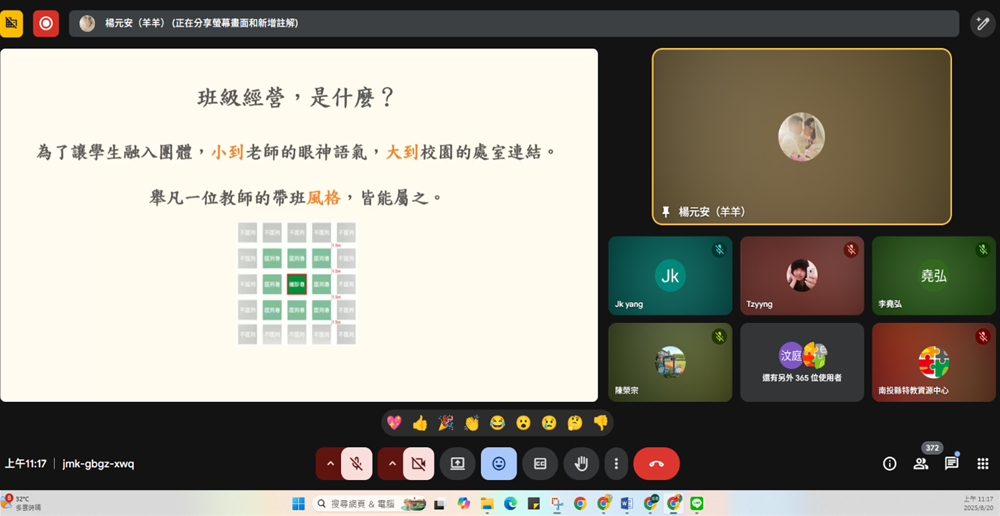Image resolution: width=1000 pixels, height=516 pixels.
Task: Open the weather widget showing 32°C
Action: [x=20, y=503]
